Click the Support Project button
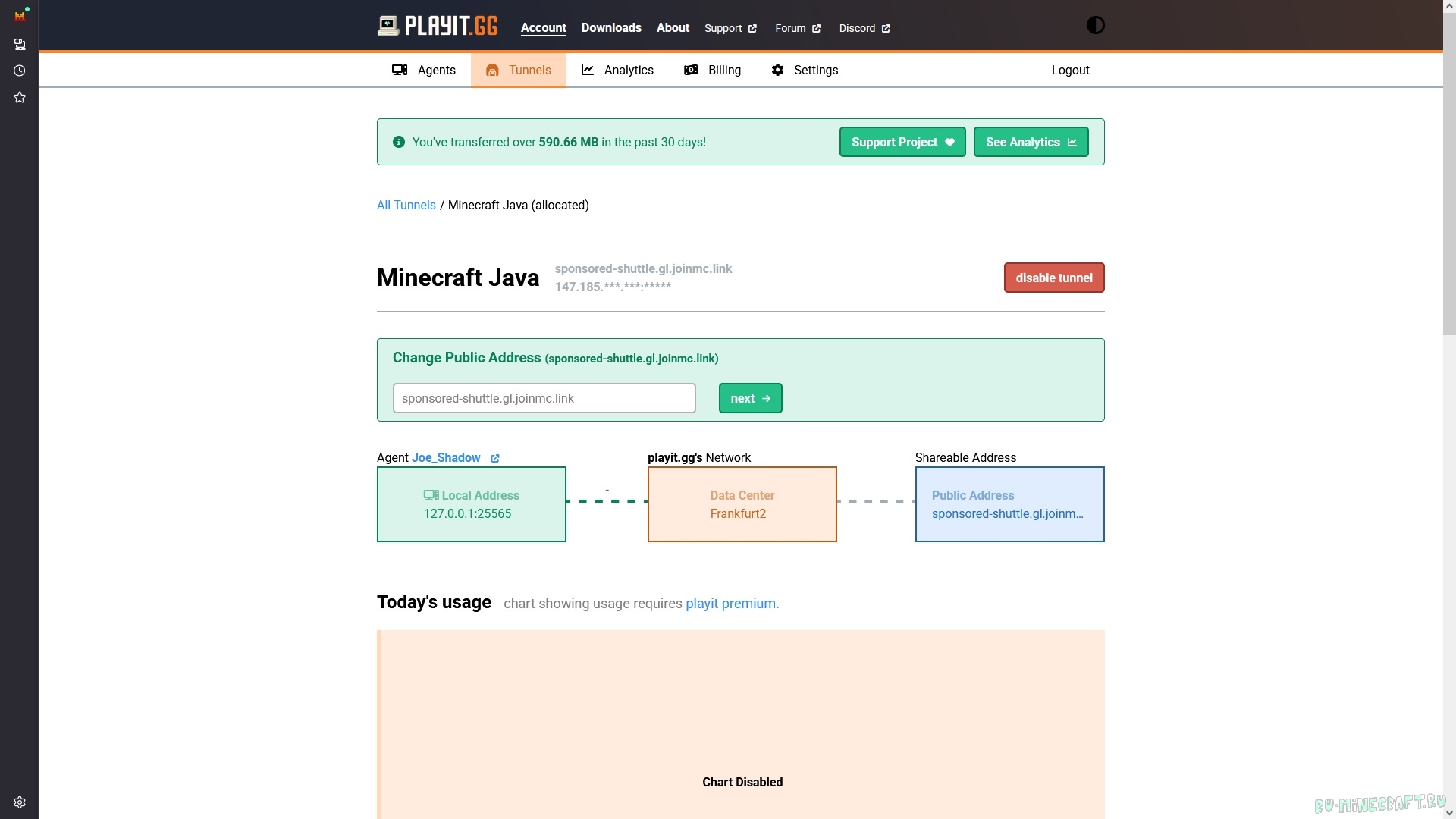 [902, 142]
